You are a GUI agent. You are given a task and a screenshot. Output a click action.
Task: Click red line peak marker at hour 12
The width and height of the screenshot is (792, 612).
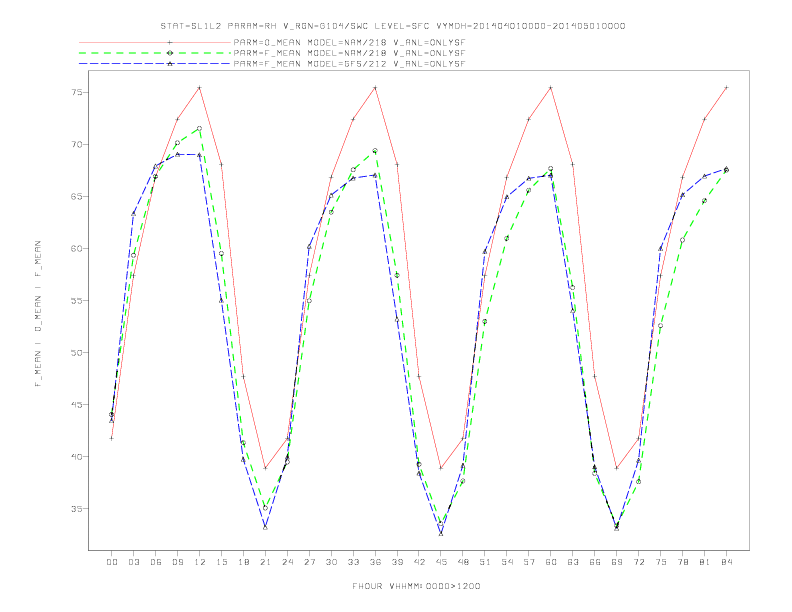tap(200, 88)
